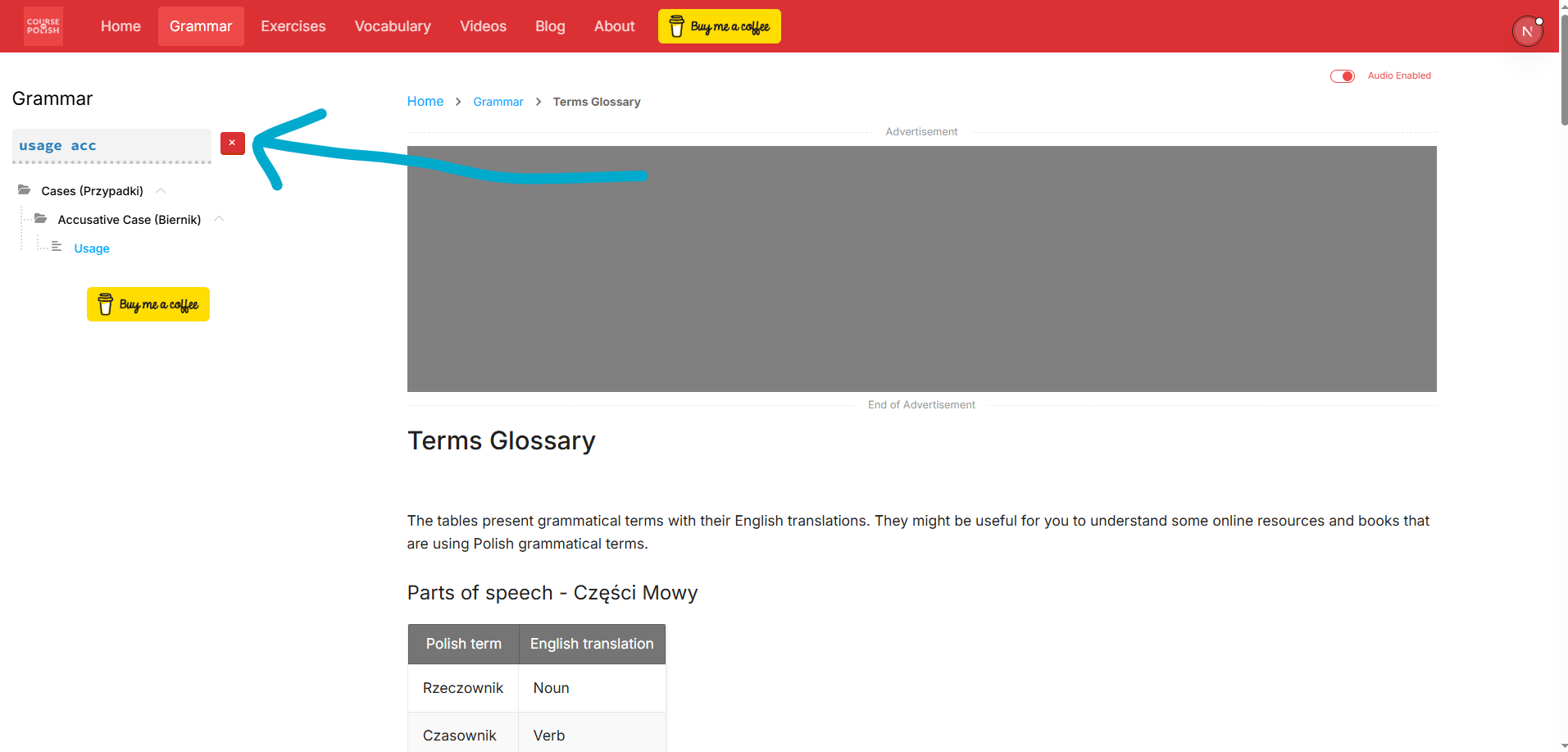The image size is (1568, 752).
Task: Toggle the Audio Enabled switch
Action: [1342, 76]
